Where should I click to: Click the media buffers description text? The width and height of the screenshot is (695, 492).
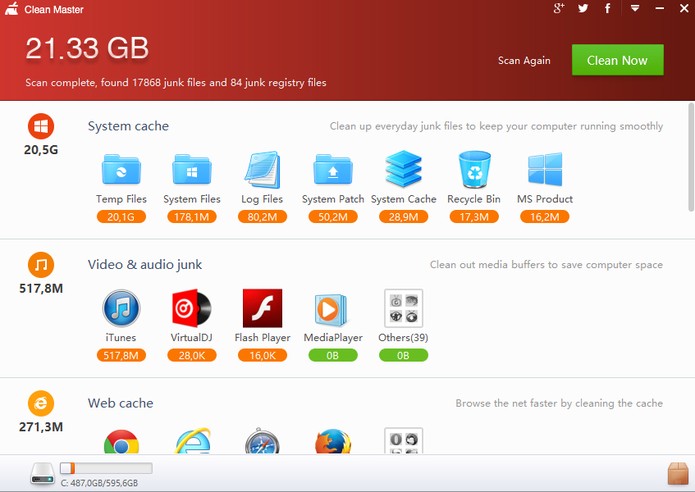pos(546,265)
